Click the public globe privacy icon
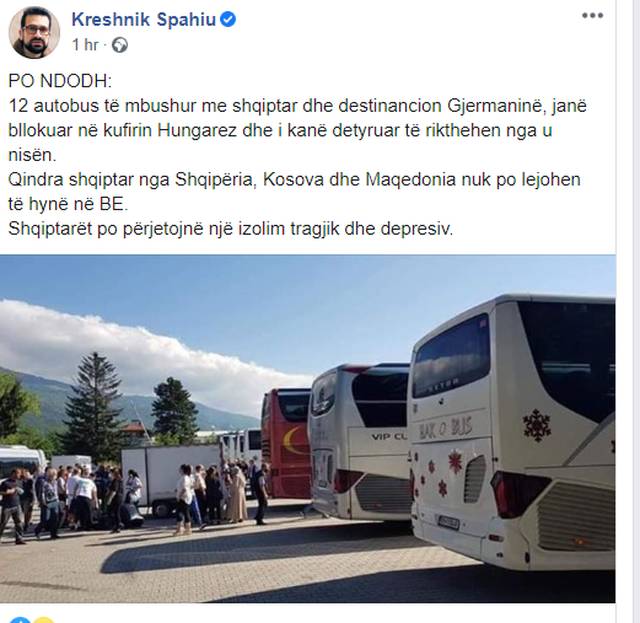This screenshot has height=623, width=640. (x=120, y=45)
